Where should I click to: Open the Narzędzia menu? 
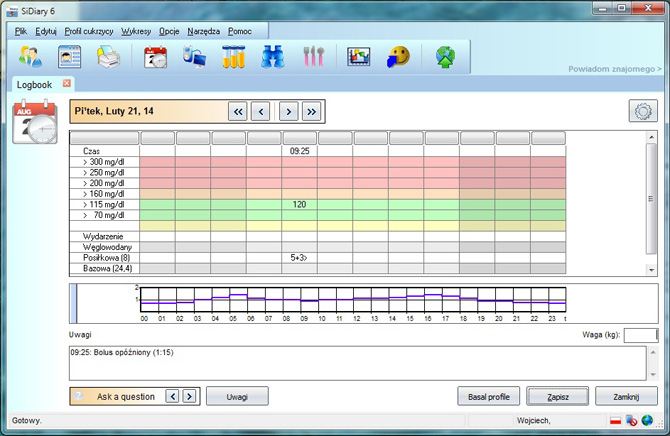[203, 31]
